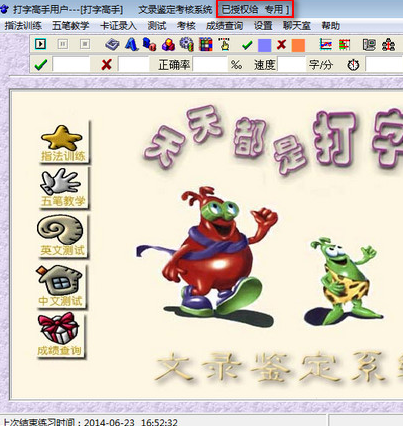Screen dimensions: 403x426
Task: Click the 字/分 unit label
Action: coord(321,65)
